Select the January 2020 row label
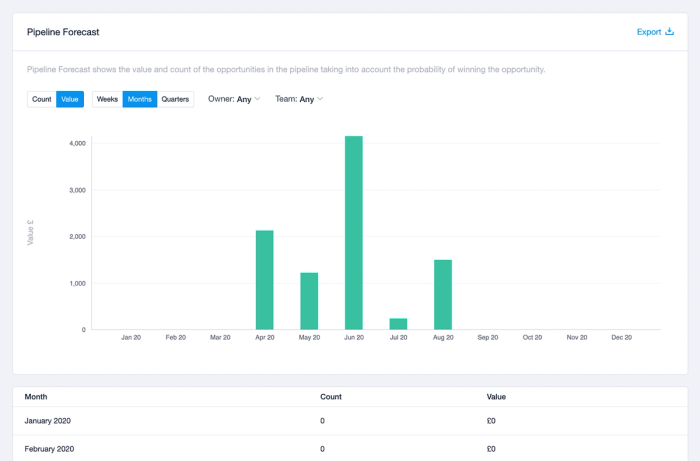Image resolution: width=700 pixels, height=461 pixels. 48,421
